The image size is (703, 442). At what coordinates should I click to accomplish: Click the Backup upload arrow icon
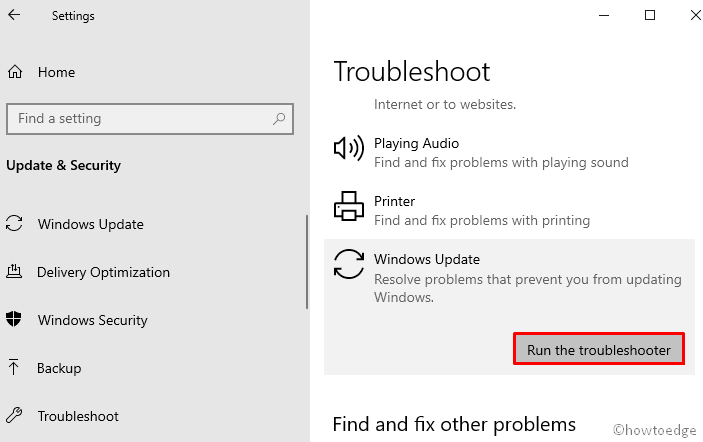coord(14,368)
